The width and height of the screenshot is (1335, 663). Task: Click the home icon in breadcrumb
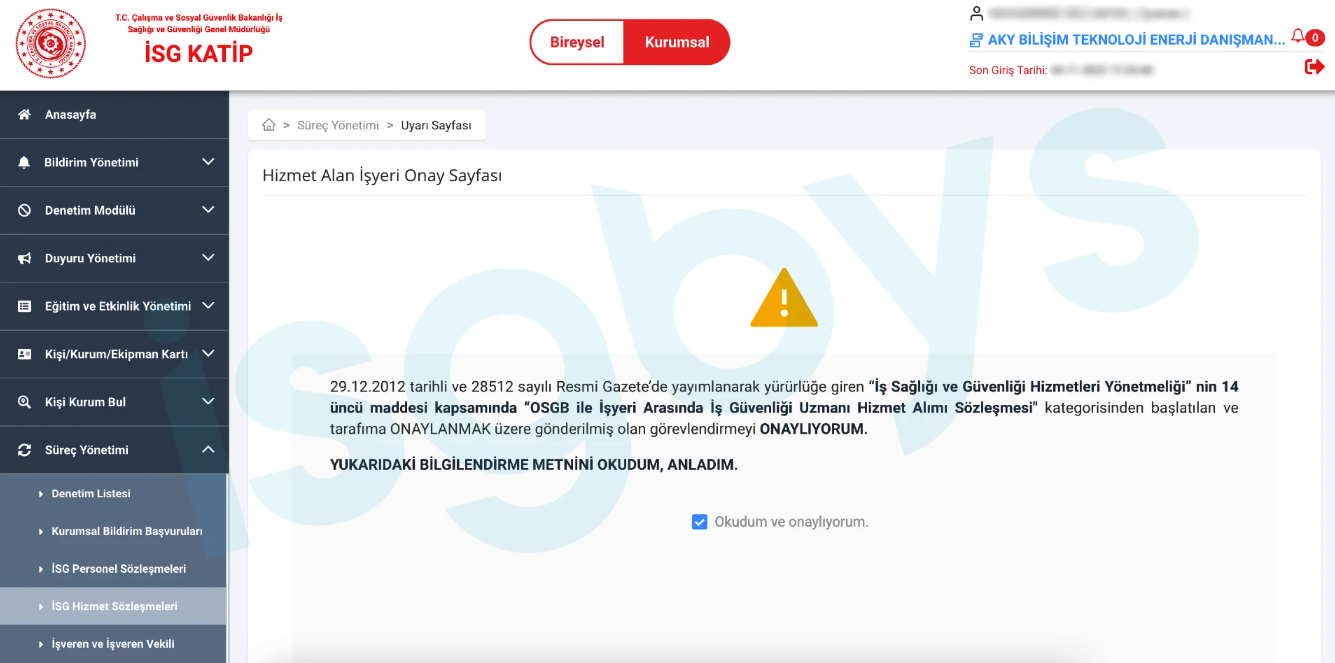click(269, 125)
